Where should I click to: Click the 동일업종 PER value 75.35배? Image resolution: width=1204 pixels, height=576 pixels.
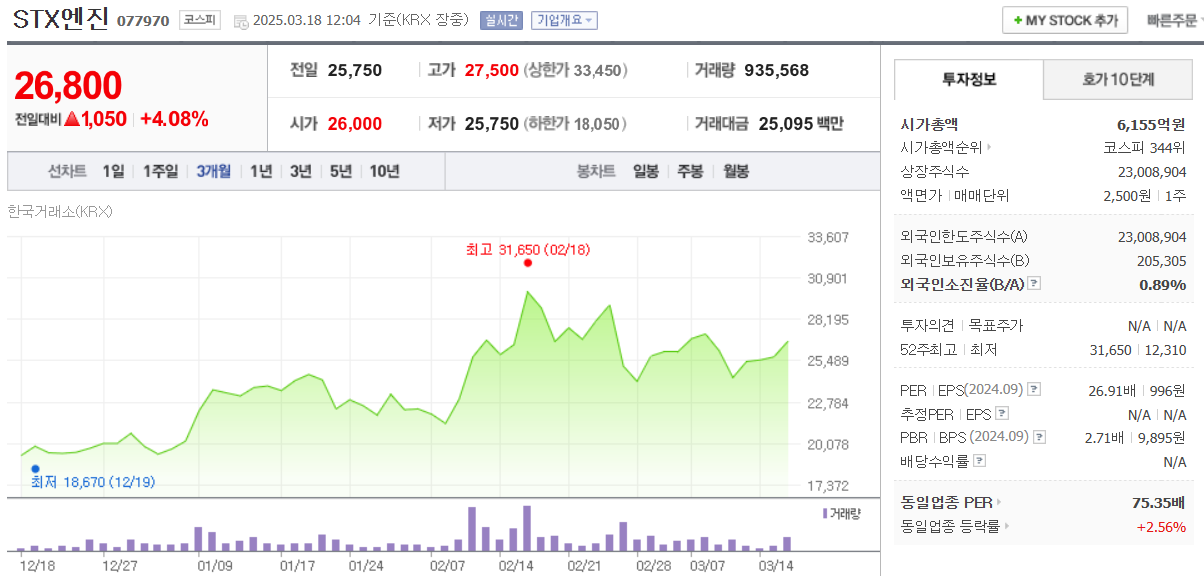tap(1159, 503)
